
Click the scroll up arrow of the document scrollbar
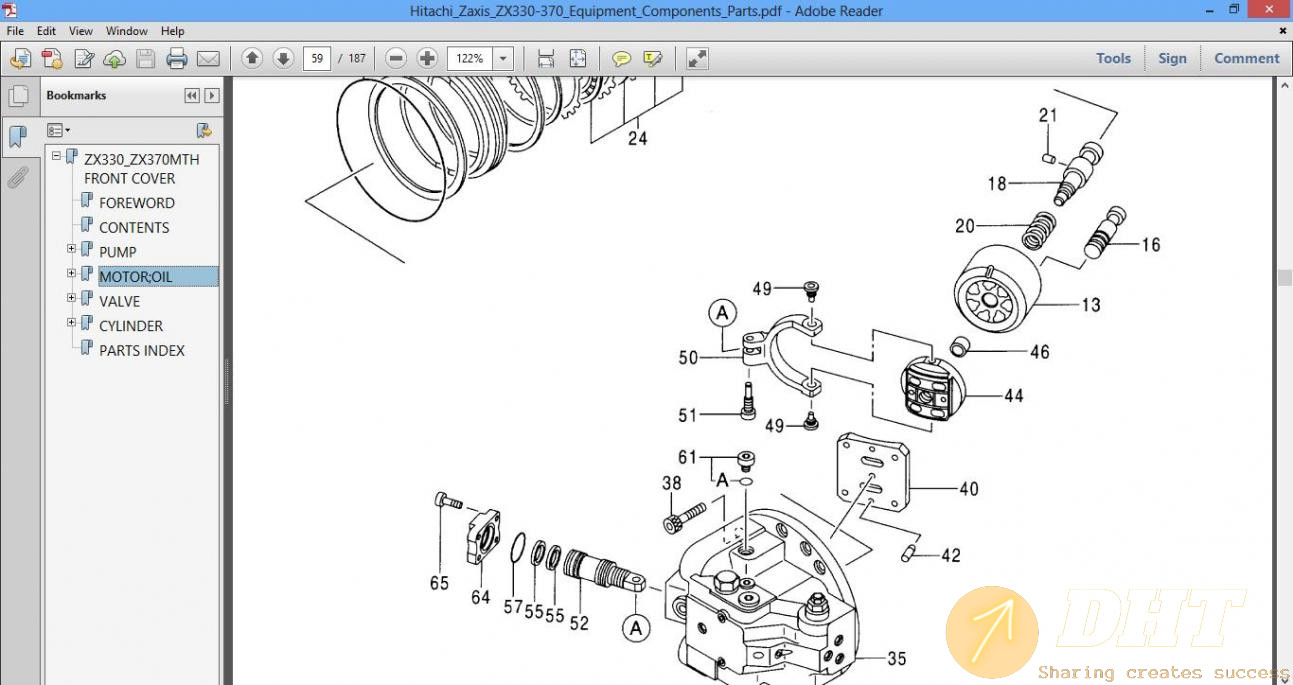click(x=1284, y=86)
